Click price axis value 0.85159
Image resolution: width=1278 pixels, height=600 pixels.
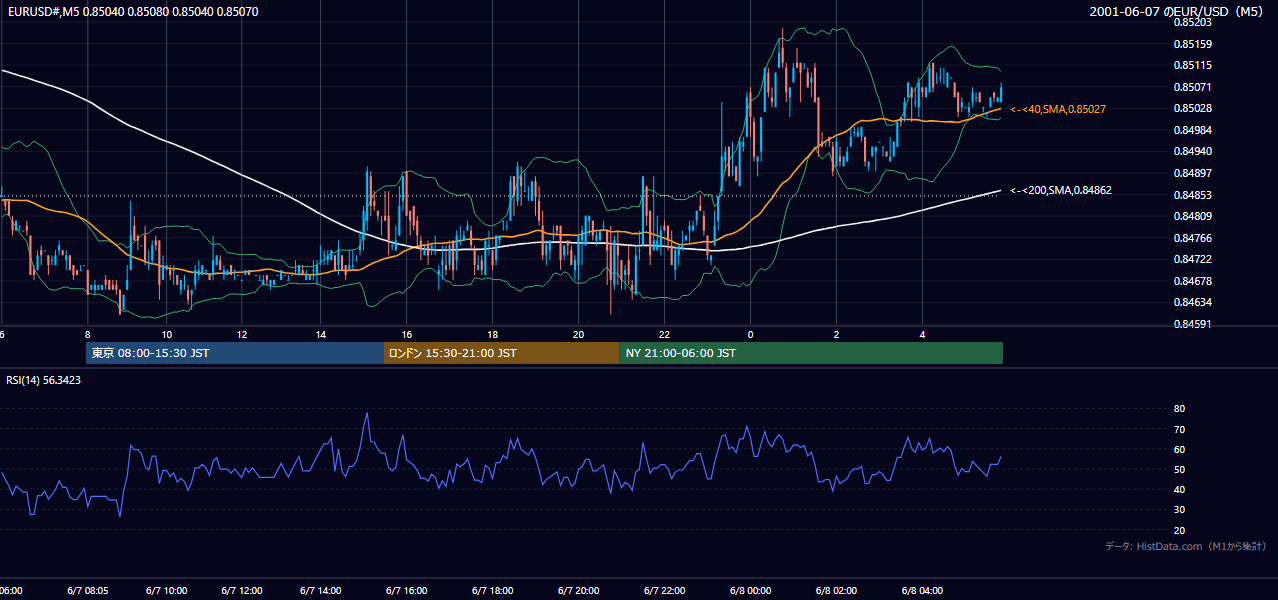pos(1193,44)
